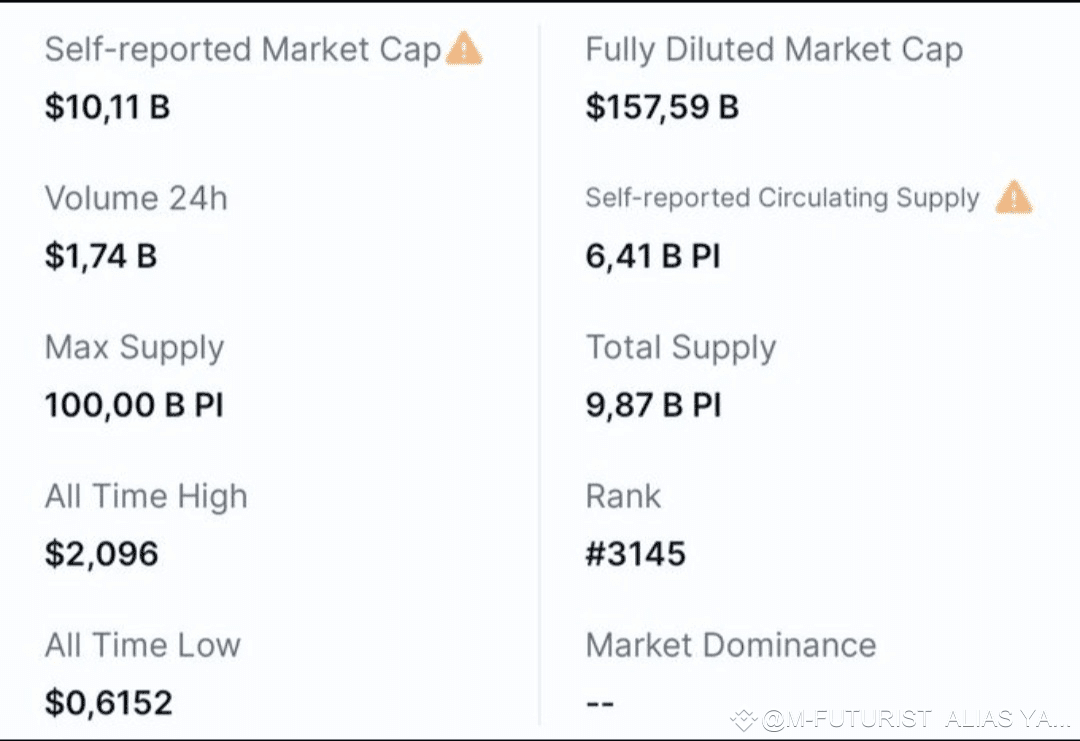Viewport: 1080px width, 741px height.
Task: Click warning icon beside Self-reported Circulating Supply
Action: (1013, 197)
